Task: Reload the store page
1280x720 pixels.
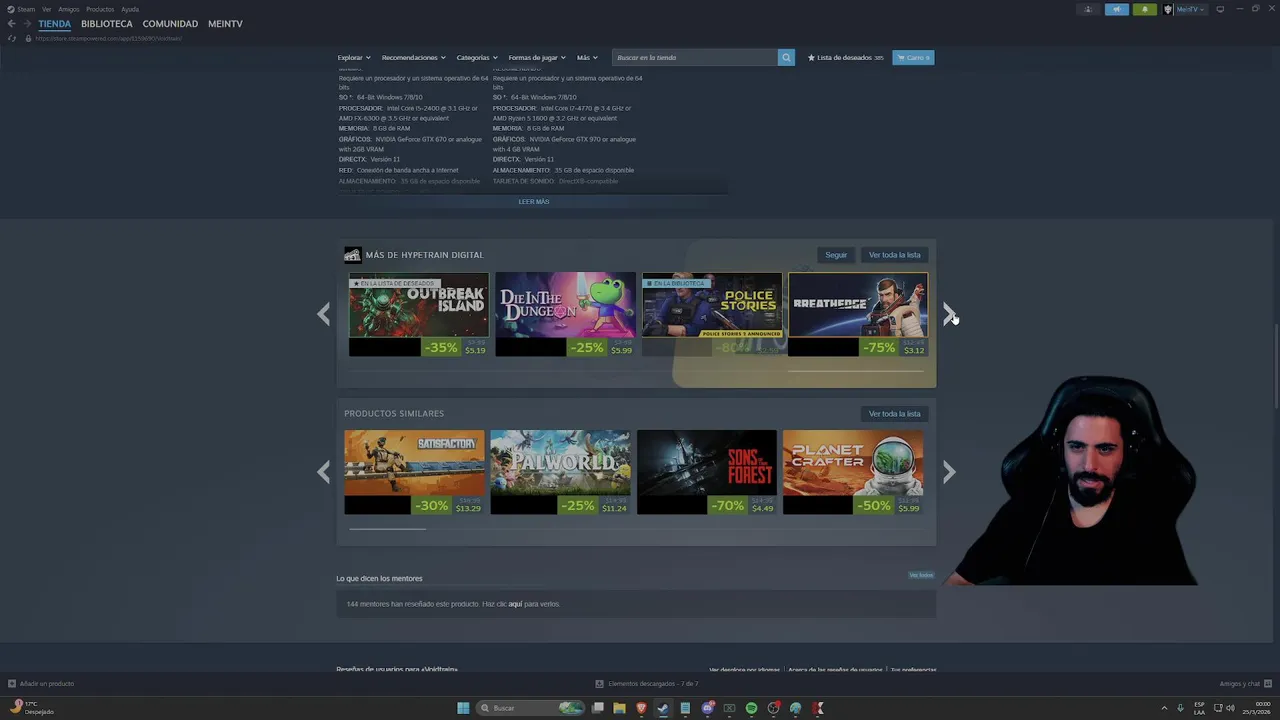Action: (11, 38)
